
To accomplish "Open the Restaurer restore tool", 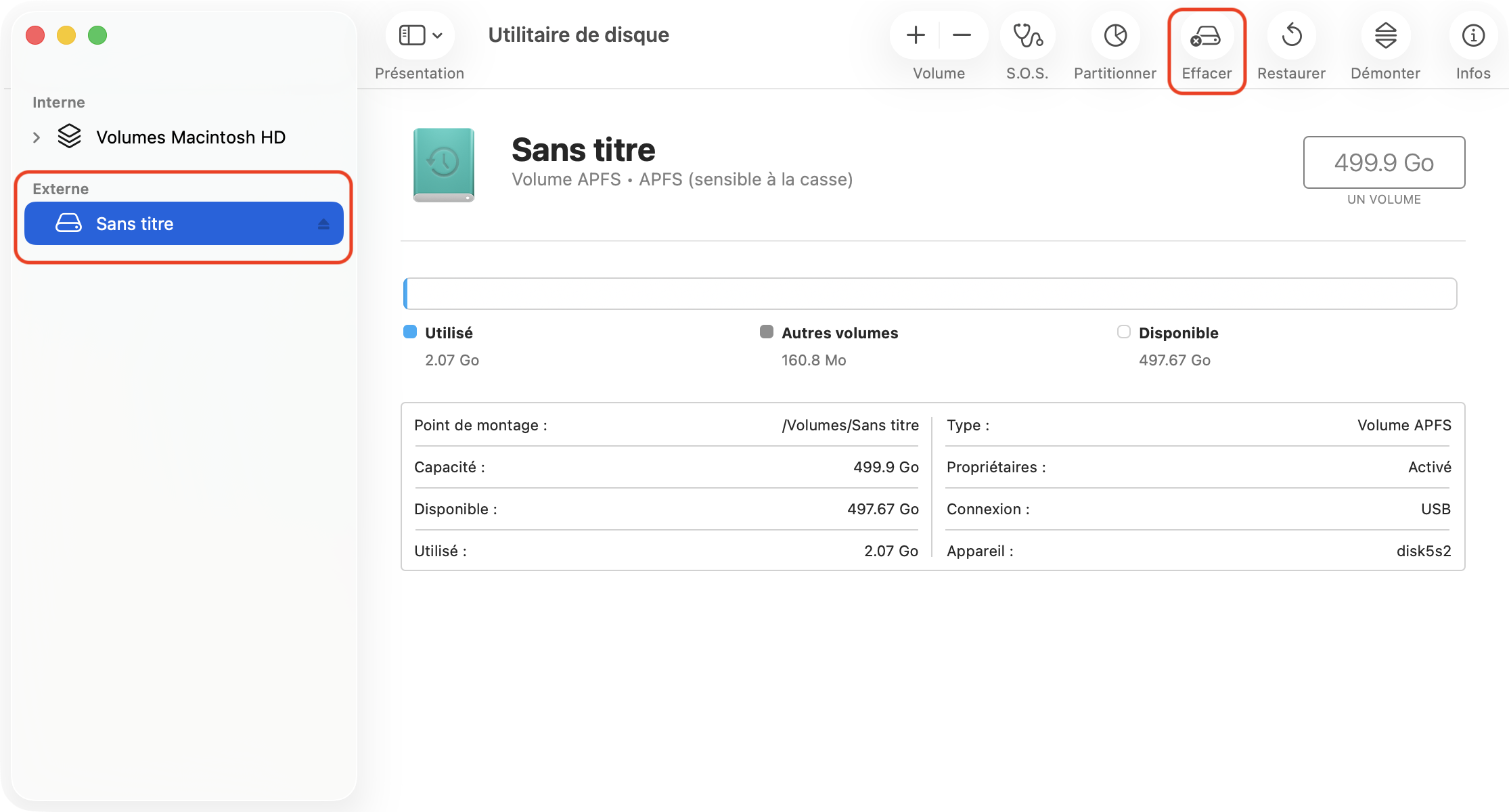I will (x=1290, y=35).
